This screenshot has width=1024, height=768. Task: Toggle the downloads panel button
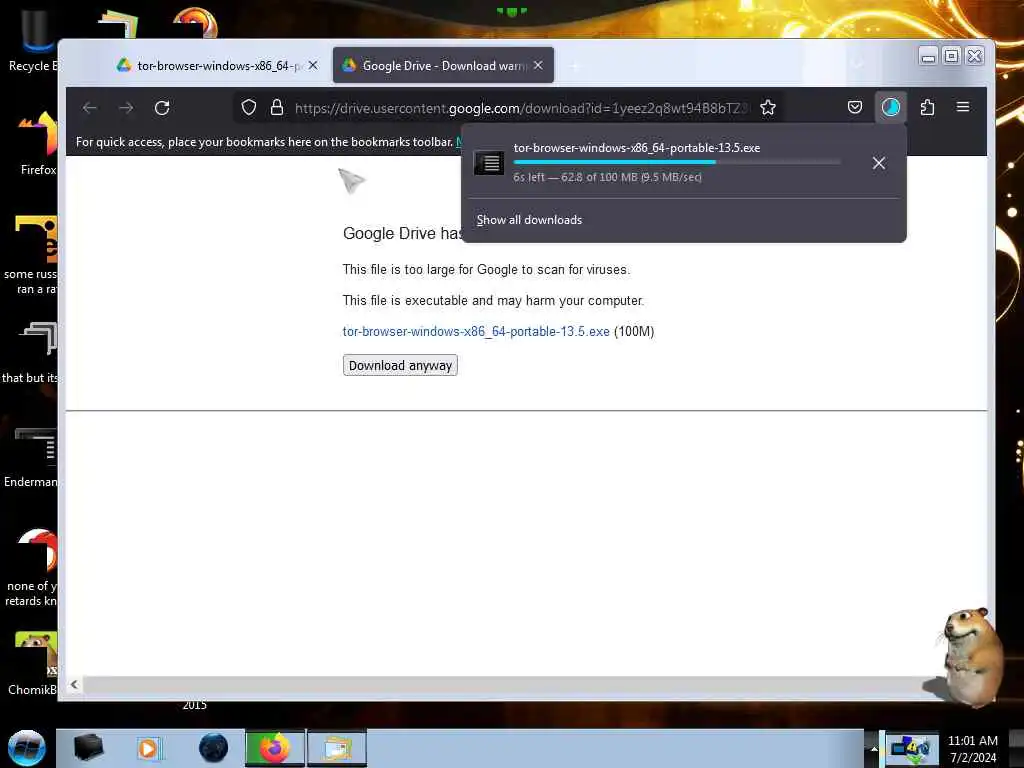pyautogui.click(x=891, y=107)
